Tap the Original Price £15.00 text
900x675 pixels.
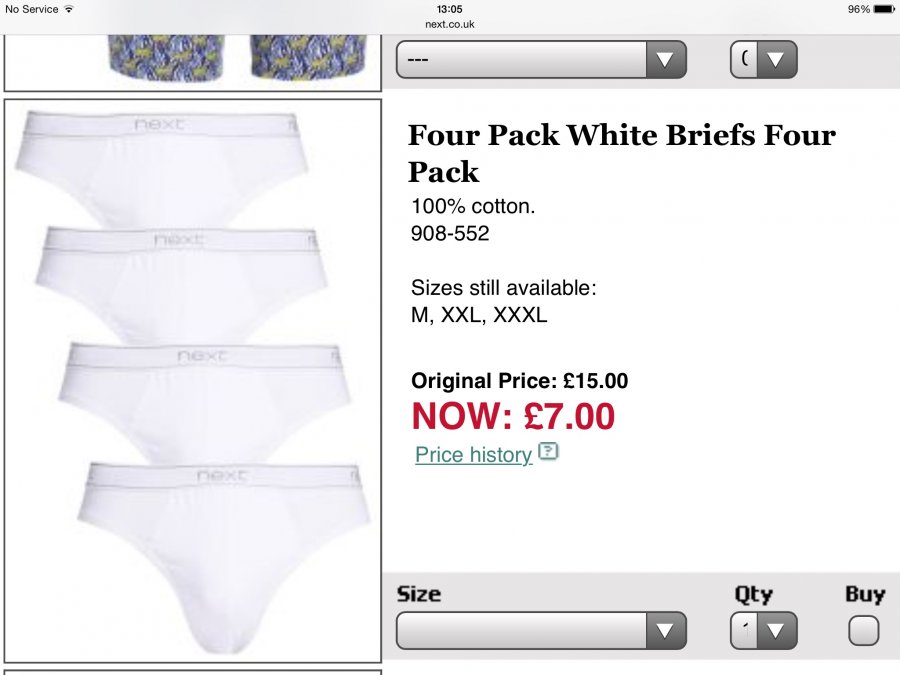[x=519, y=381]
